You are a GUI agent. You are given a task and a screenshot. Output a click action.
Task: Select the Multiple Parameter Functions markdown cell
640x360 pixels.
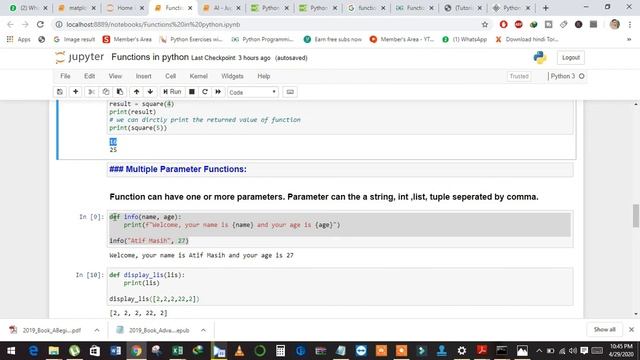click(340, 169)
